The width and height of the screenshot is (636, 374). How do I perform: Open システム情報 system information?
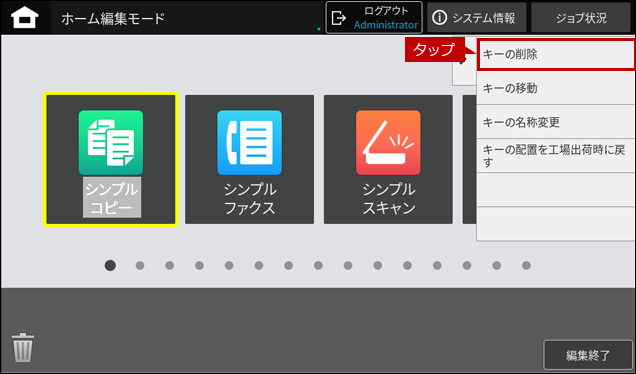click(477, 18)
